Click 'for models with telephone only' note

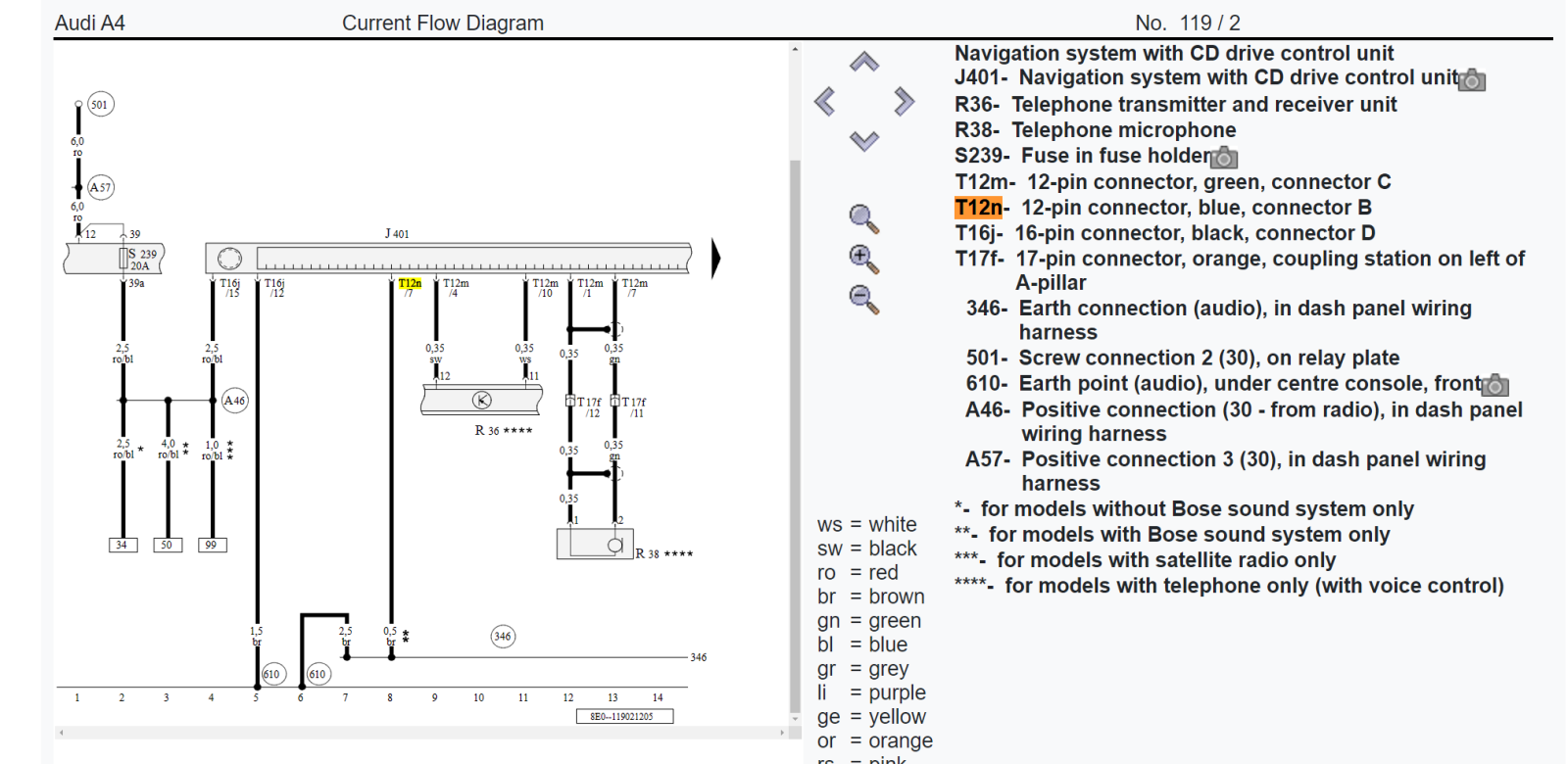1230,586
